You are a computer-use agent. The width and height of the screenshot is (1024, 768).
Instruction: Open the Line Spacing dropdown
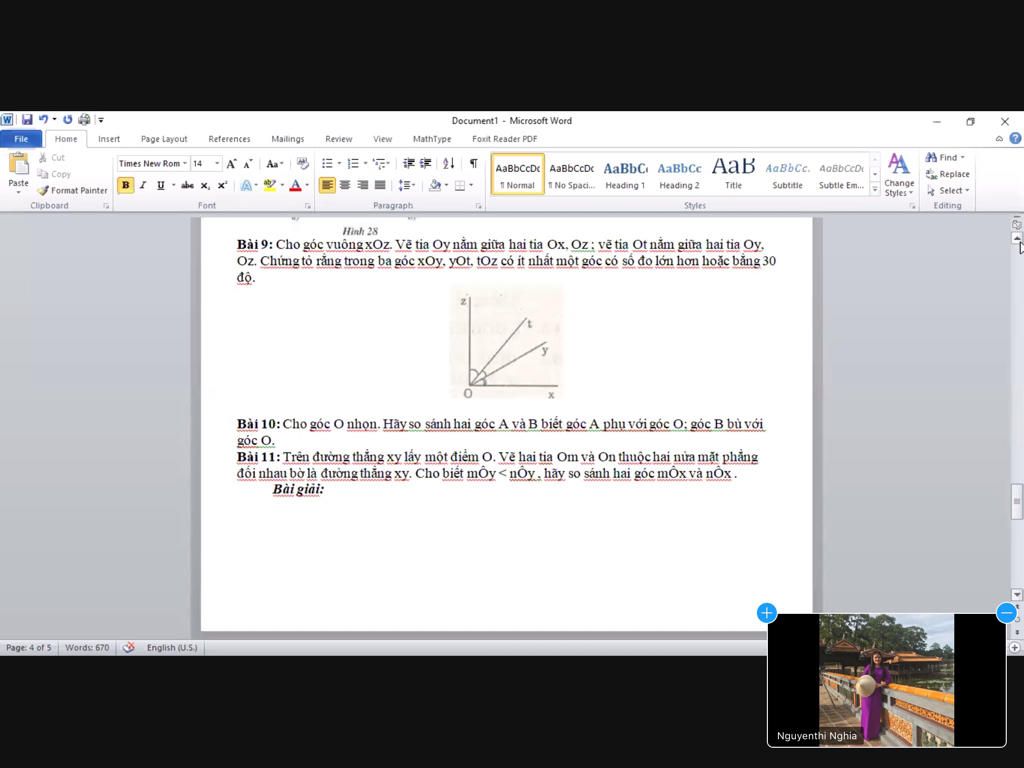click(407, 185)
